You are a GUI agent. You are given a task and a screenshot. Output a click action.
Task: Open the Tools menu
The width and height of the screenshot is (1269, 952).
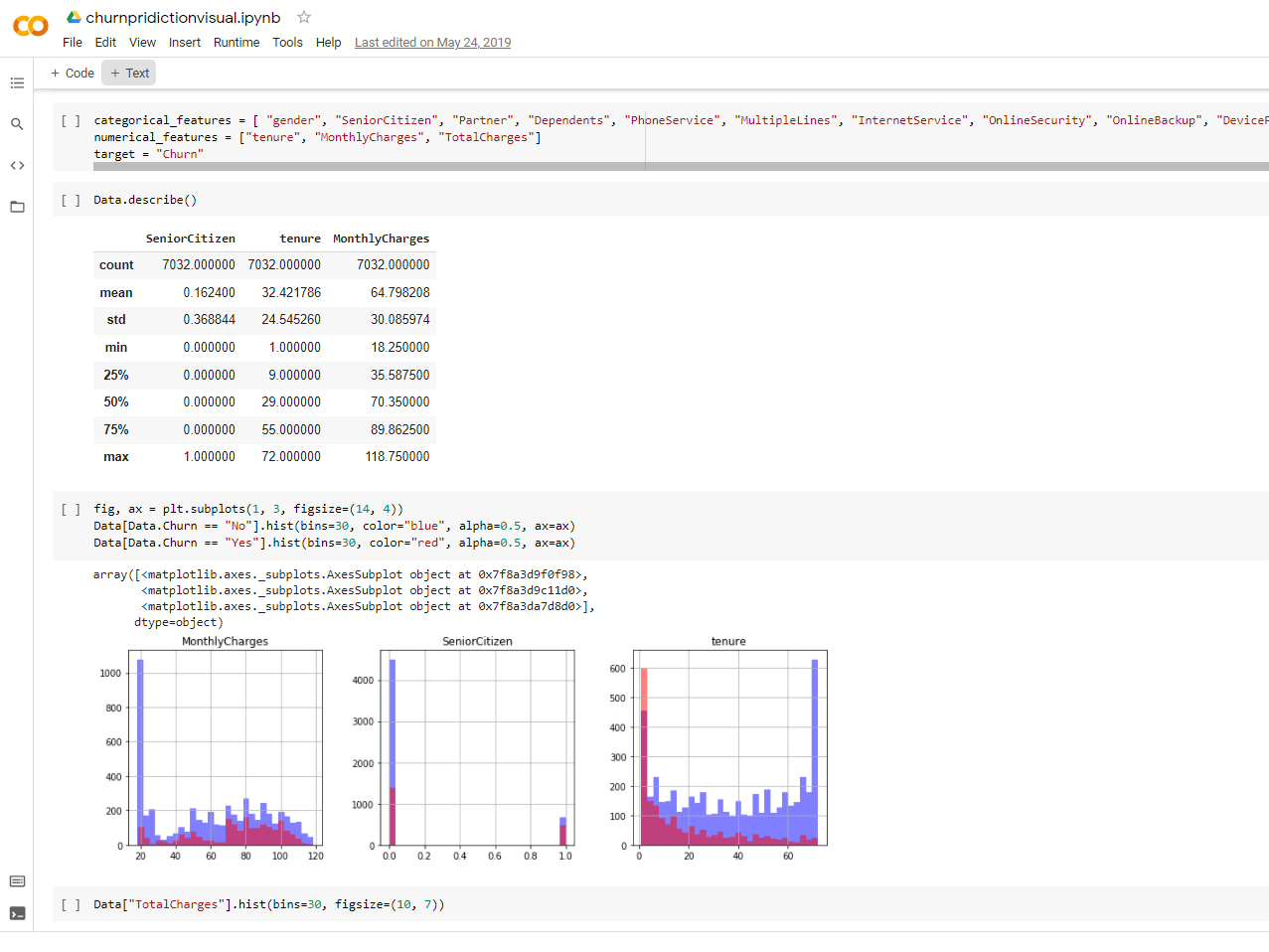coord(287,43)
